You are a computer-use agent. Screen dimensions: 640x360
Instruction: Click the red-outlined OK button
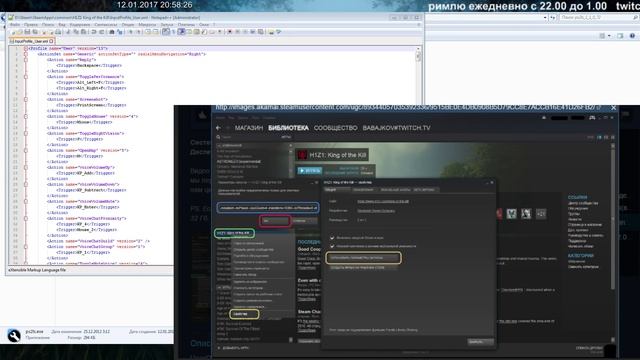(x=276, y=221)
